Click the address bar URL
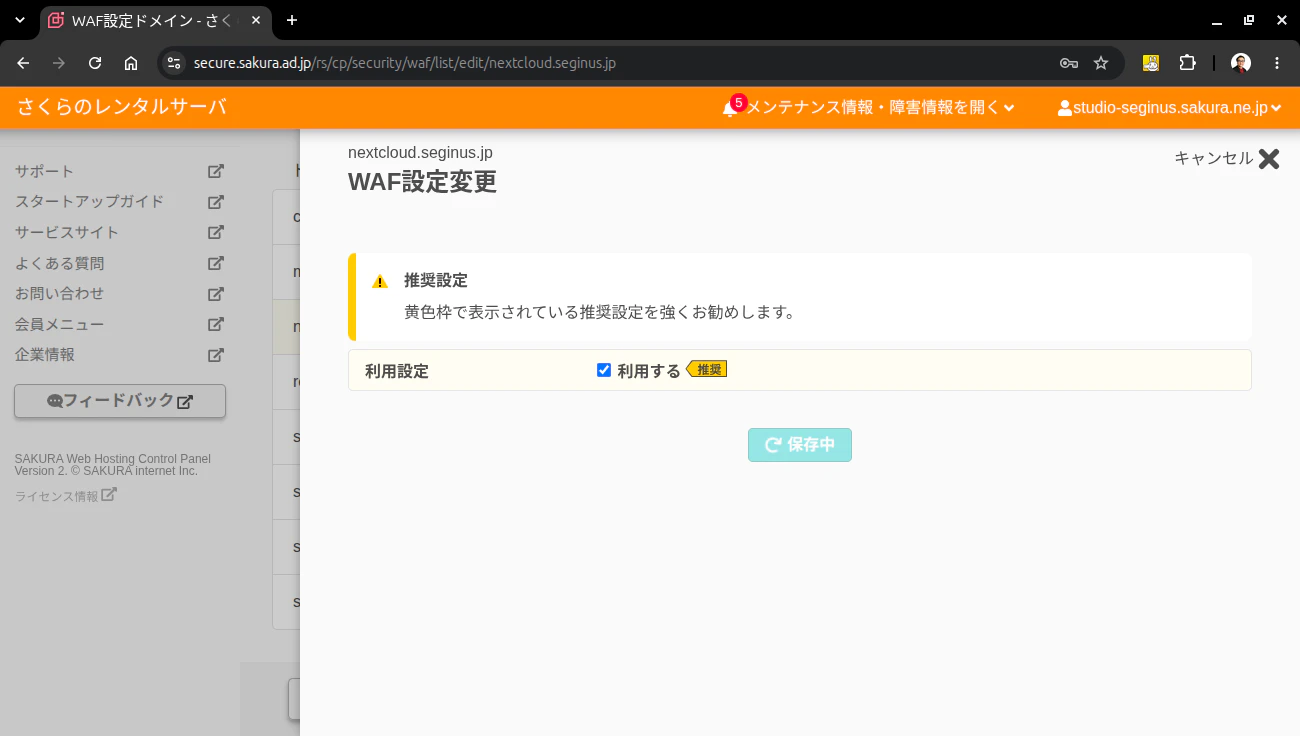 click(x=405, y=63)
